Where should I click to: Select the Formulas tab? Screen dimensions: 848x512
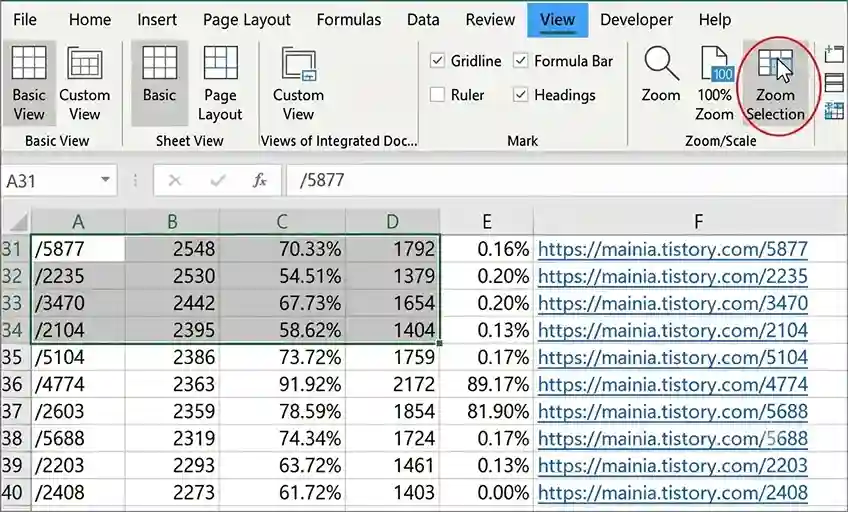[349, 20]
